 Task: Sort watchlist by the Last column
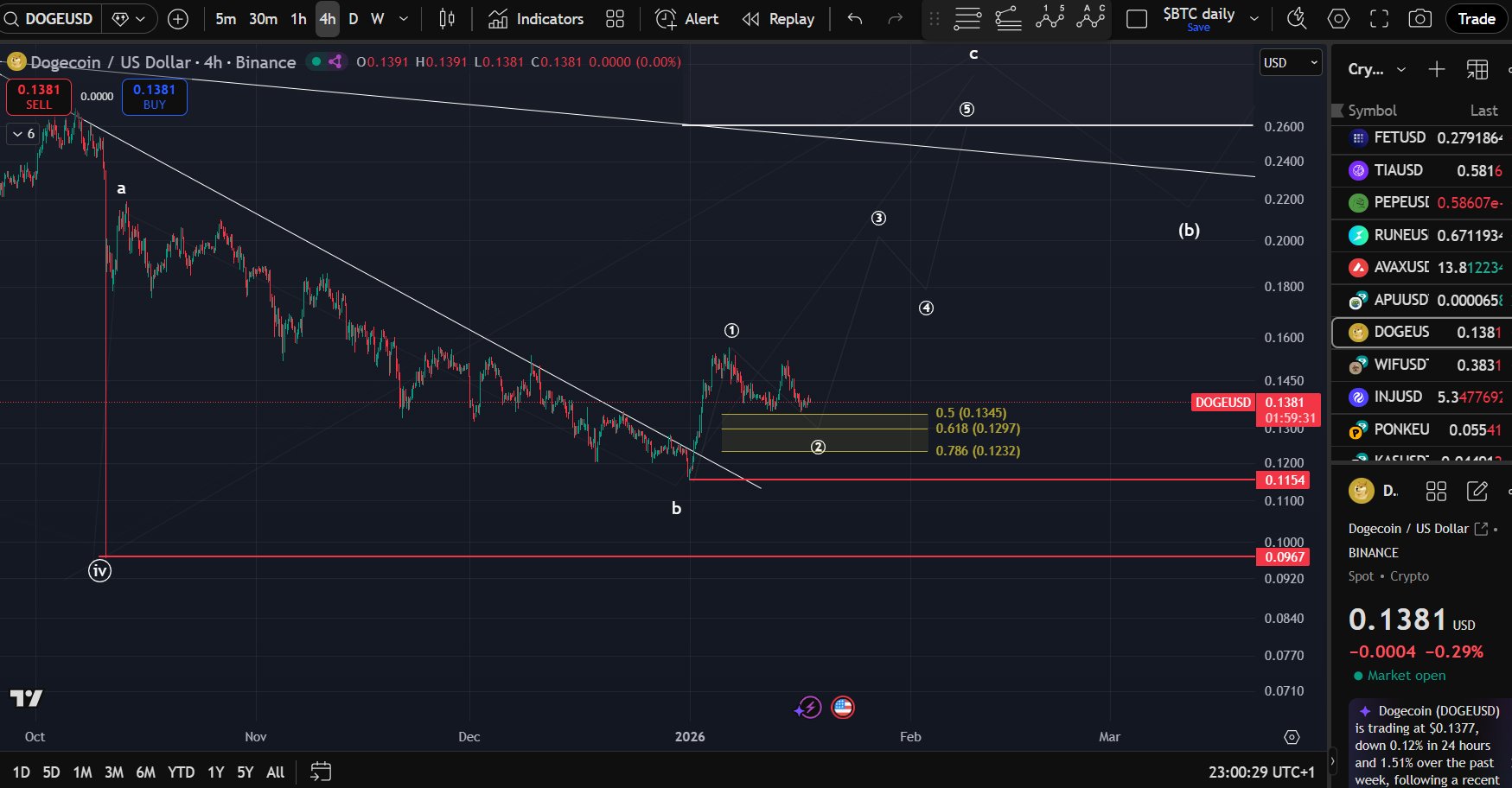(x=1483, y=111)
